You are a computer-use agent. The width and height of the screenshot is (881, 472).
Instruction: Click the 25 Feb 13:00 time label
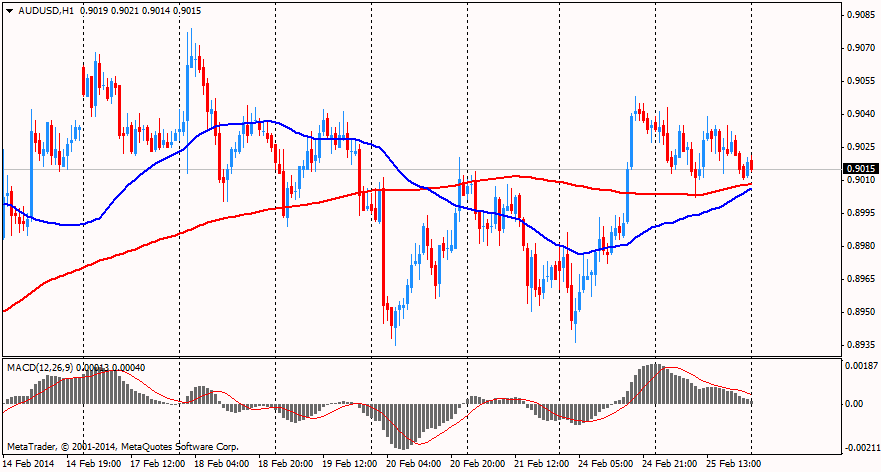733,465
